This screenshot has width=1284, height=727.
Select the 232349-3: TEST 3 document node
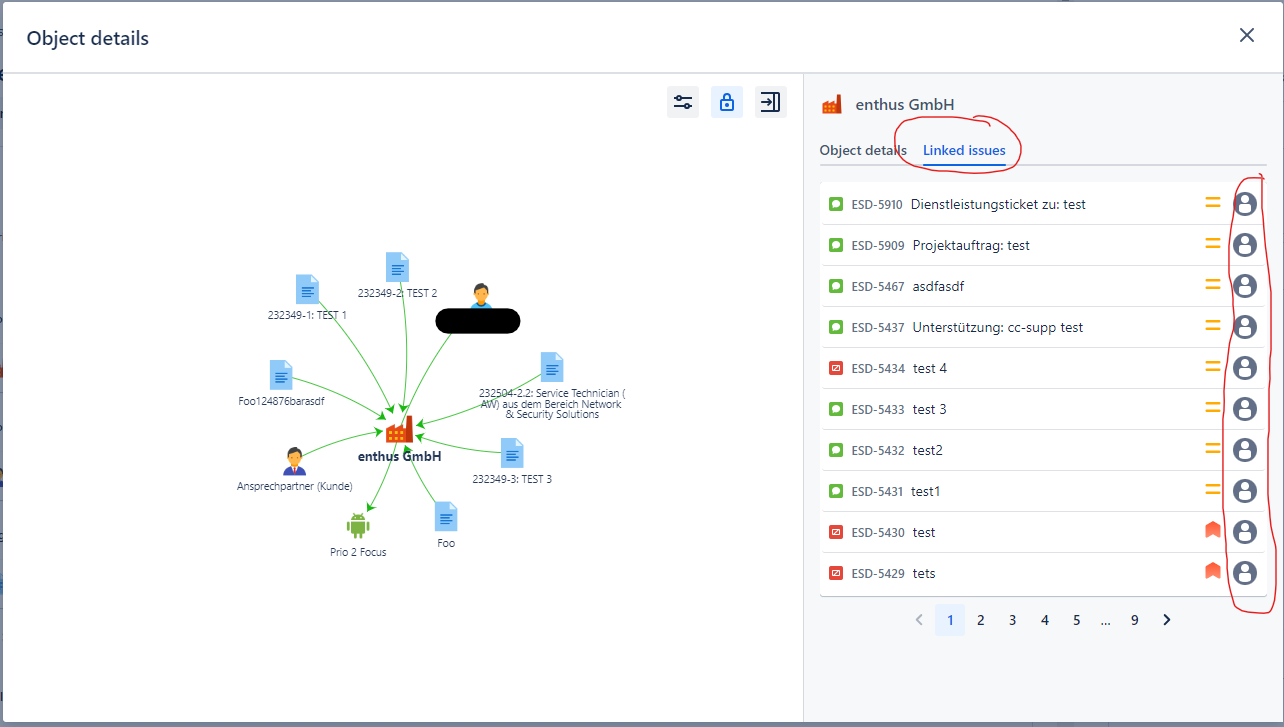pos(512,453)
